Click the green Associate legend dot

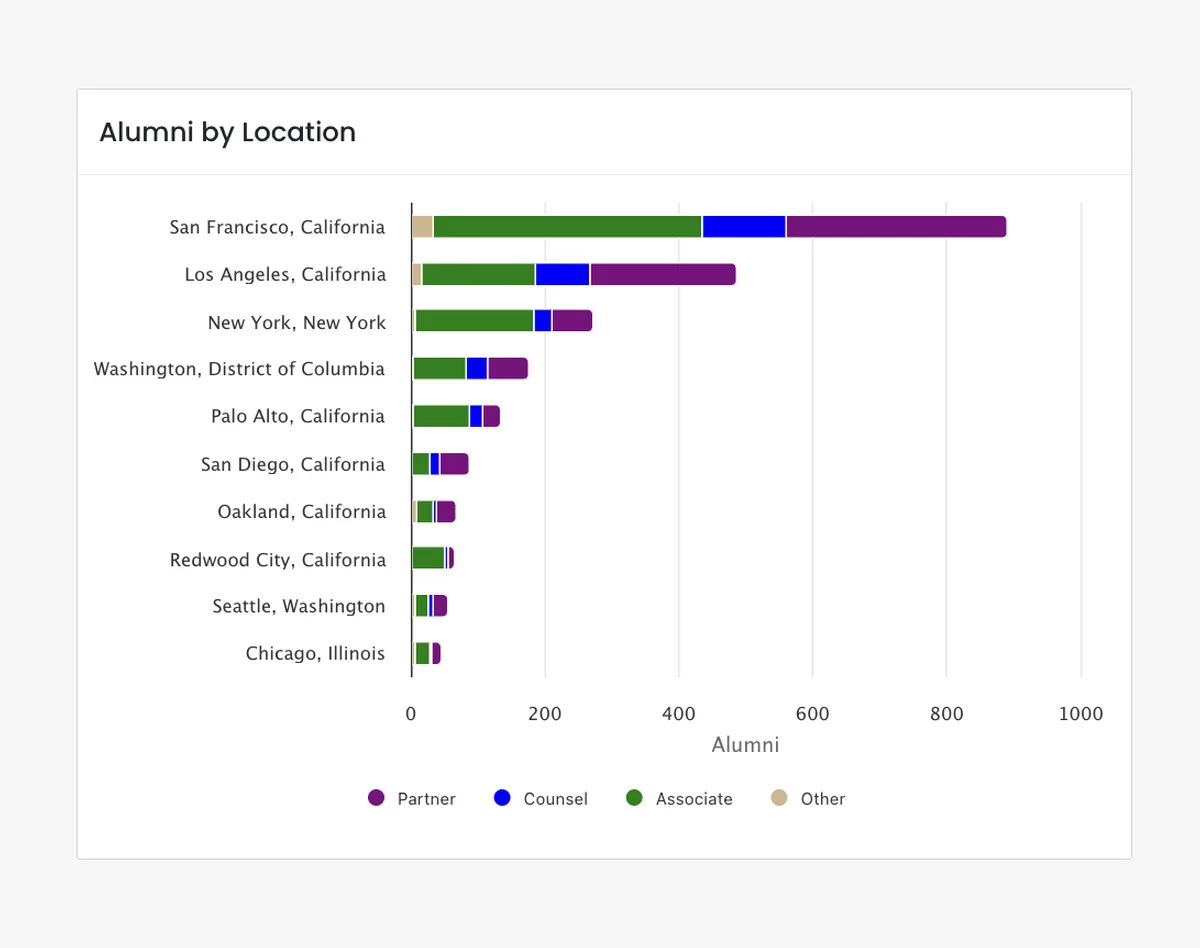point(634,798)
